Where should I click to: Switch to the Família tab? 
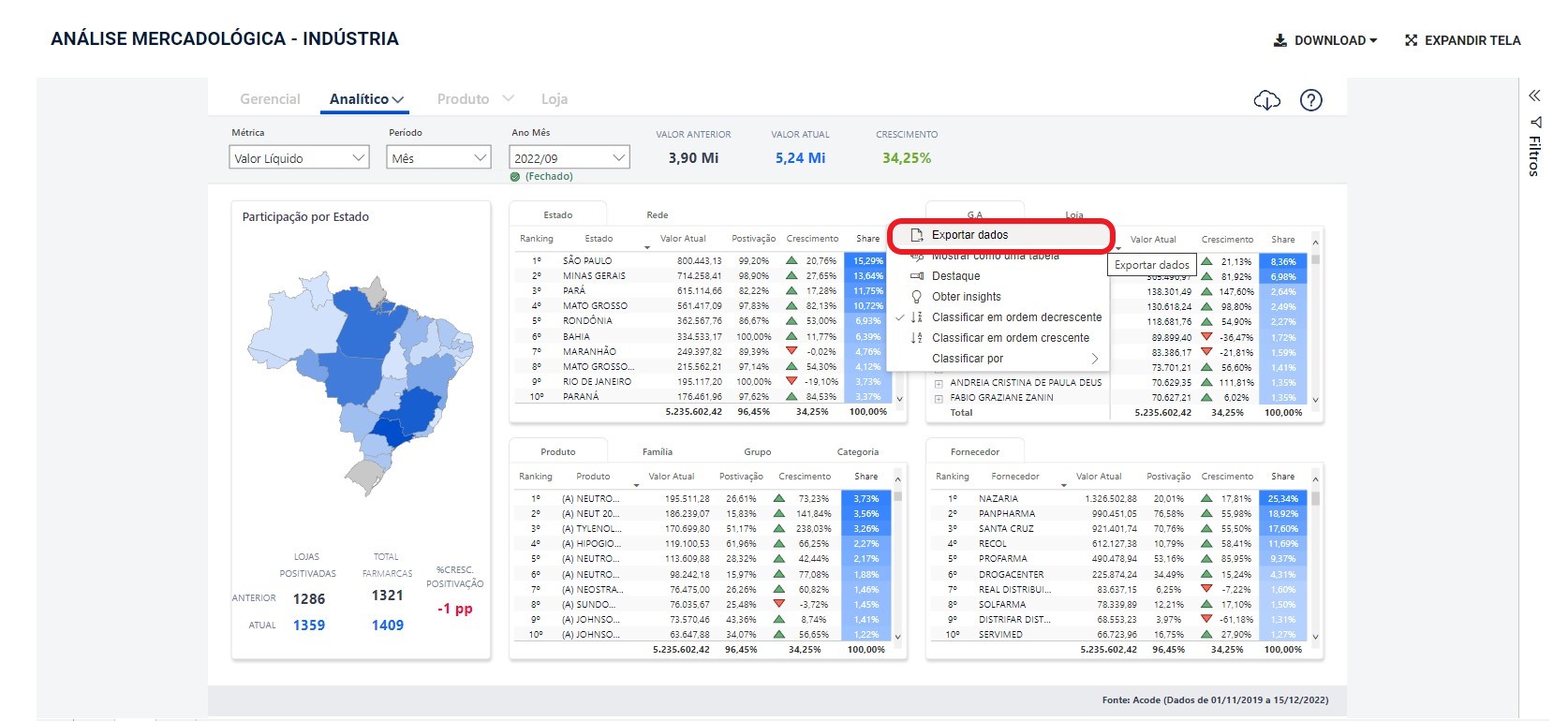pos(658,452)
